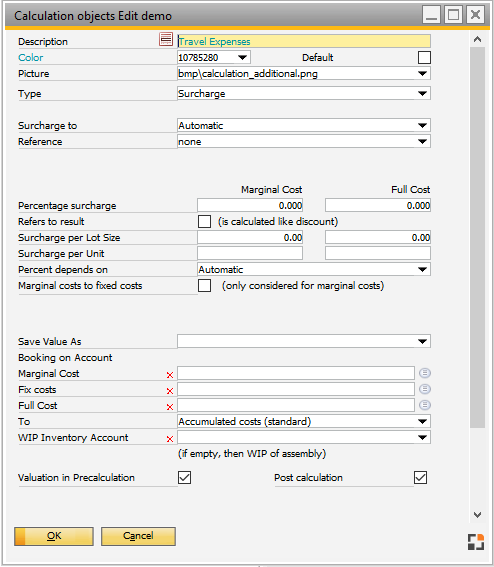Open the translation icon beside Description
Viewport: 494px width, 567px height.
coord(166,39)
